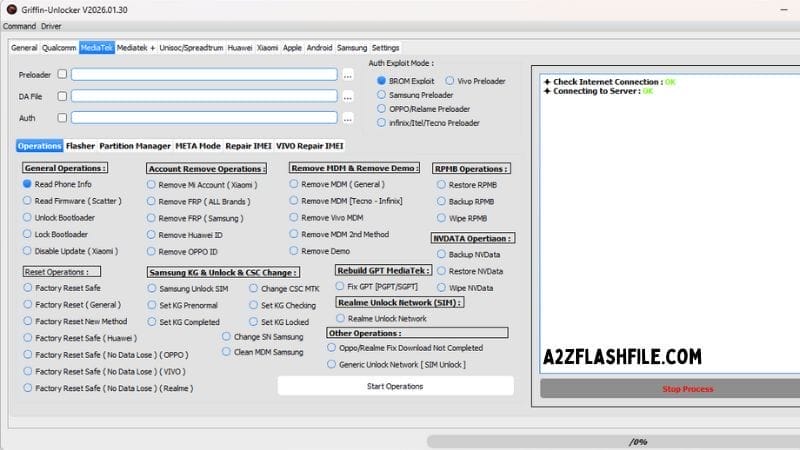This screenshot has height=450, width=800.
Task: Select Remove FRP ( ALL Brands )
Action: (x=198, y=202)
